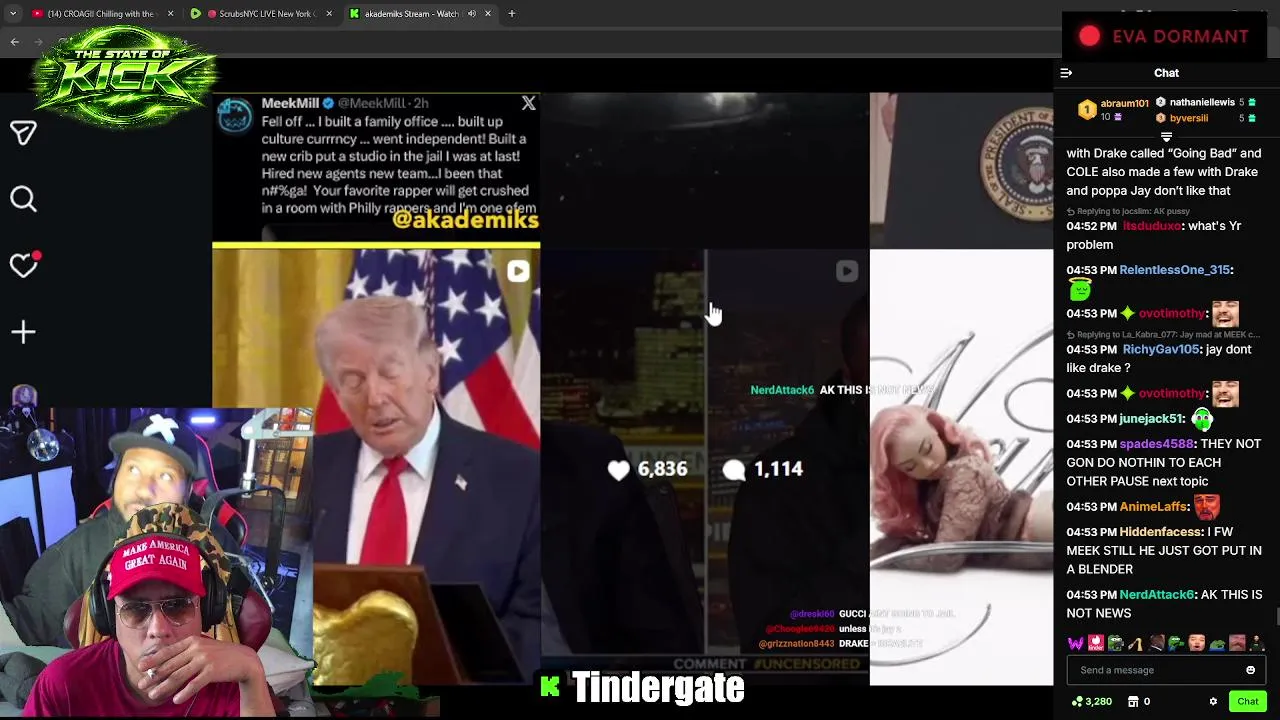Open chat user Hiddenfaces' name
The image size is (1280, 720).
point(1160,532)
